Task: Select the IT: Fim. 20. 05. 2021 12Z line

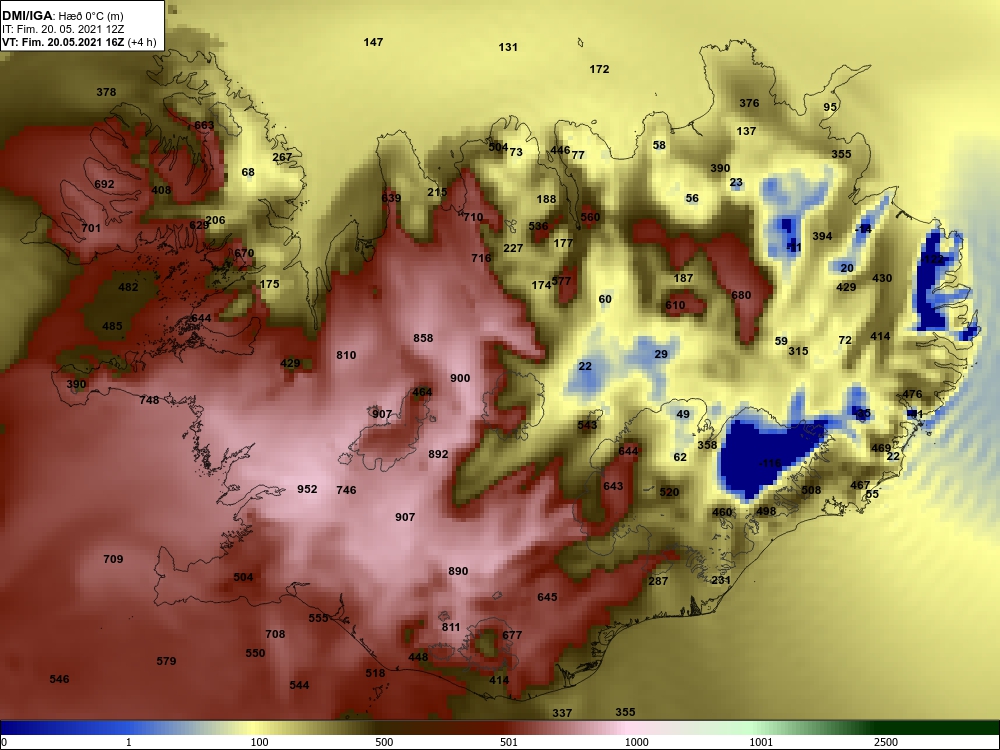Action: tap(61, 29)
